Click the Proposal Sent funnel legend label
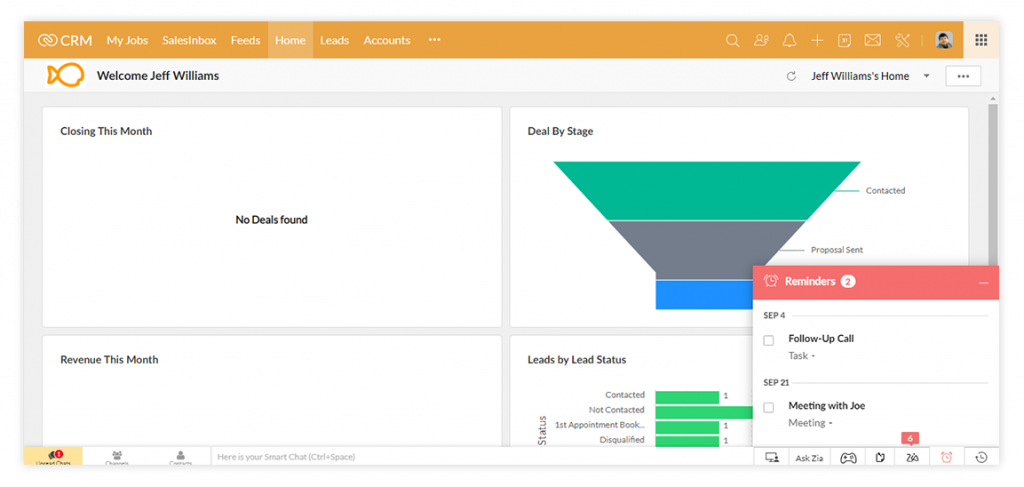Screen dimensions: 1024x487 837,250
